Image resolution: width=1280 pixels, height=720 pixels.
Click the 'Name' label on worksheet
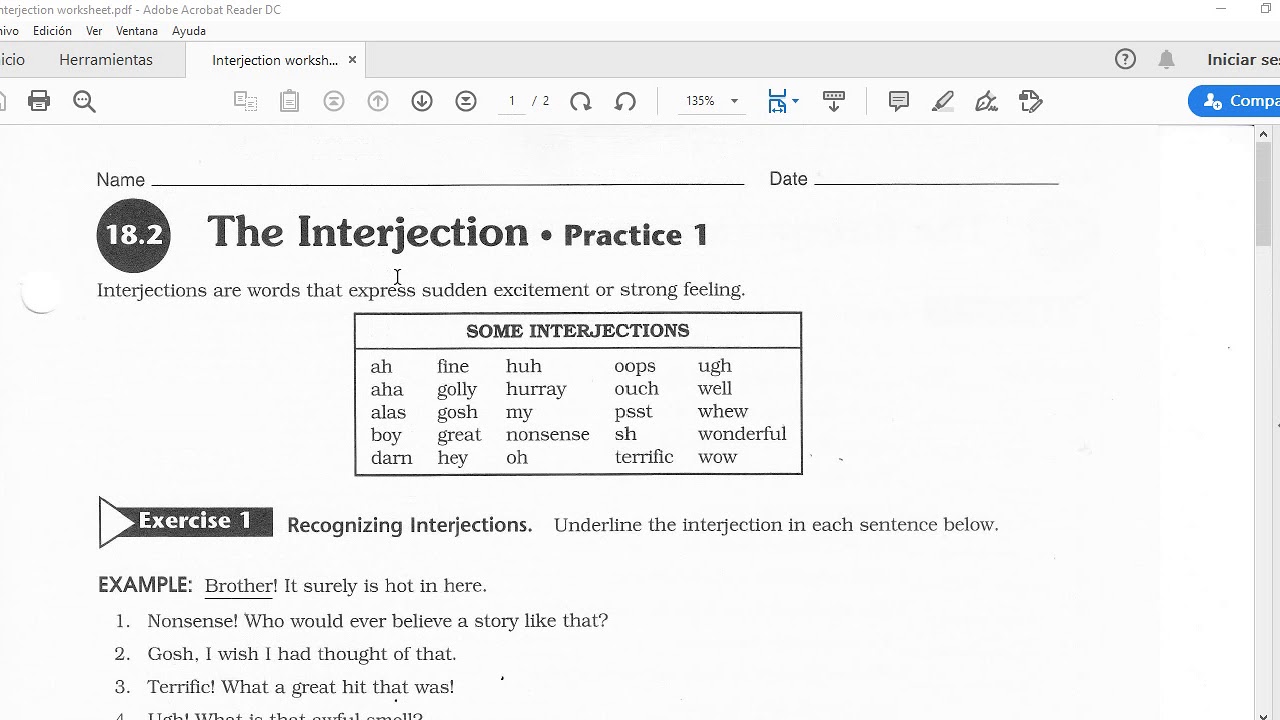[x=121, y=180]
